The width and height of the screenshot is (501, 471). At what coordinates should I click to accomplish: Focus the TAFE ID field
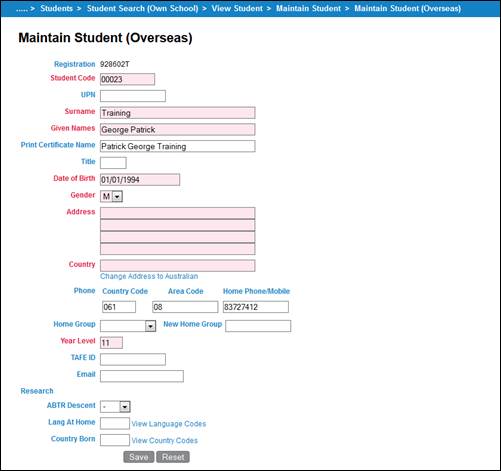coord(133,359)
